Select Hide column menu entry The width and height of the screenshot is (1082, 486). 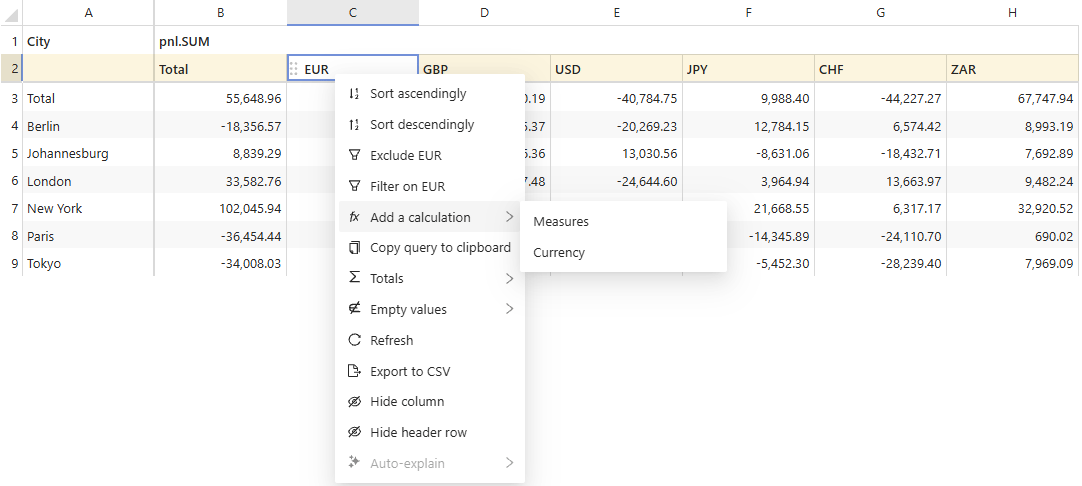pyautogui.click(x=430, y=402)
